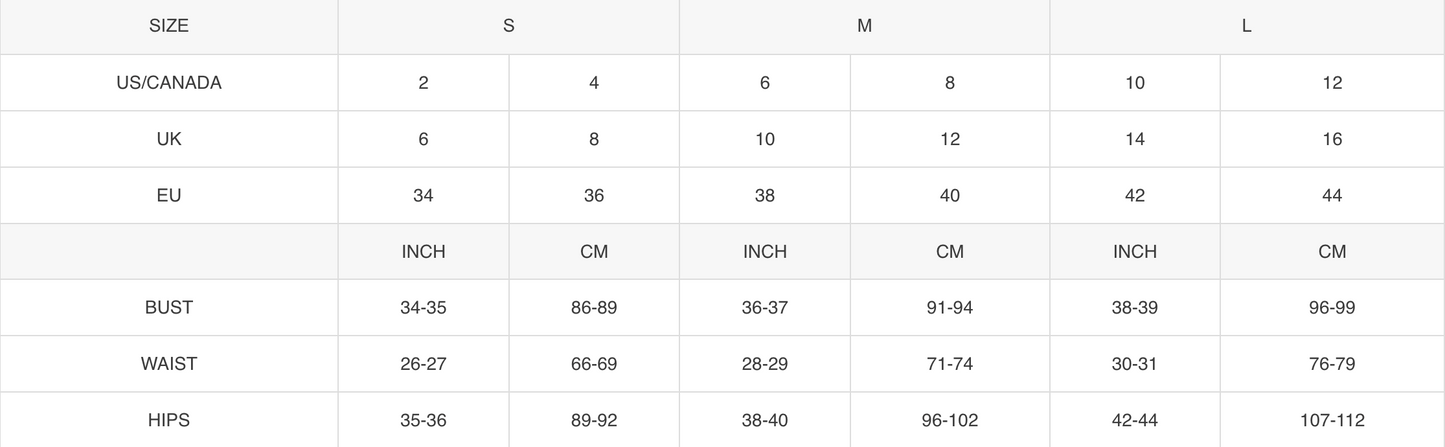The width and height of the screenshot is (1445, 447).
Task: Click the SIZE header cell
Action: (x=169, y=26)
